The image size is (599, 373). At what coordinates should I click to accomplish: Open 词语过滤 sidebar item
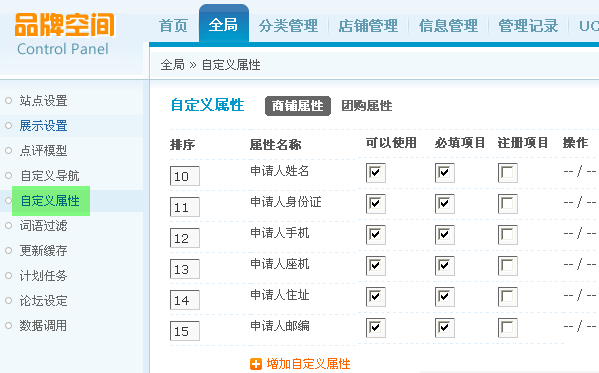(44, 226)
